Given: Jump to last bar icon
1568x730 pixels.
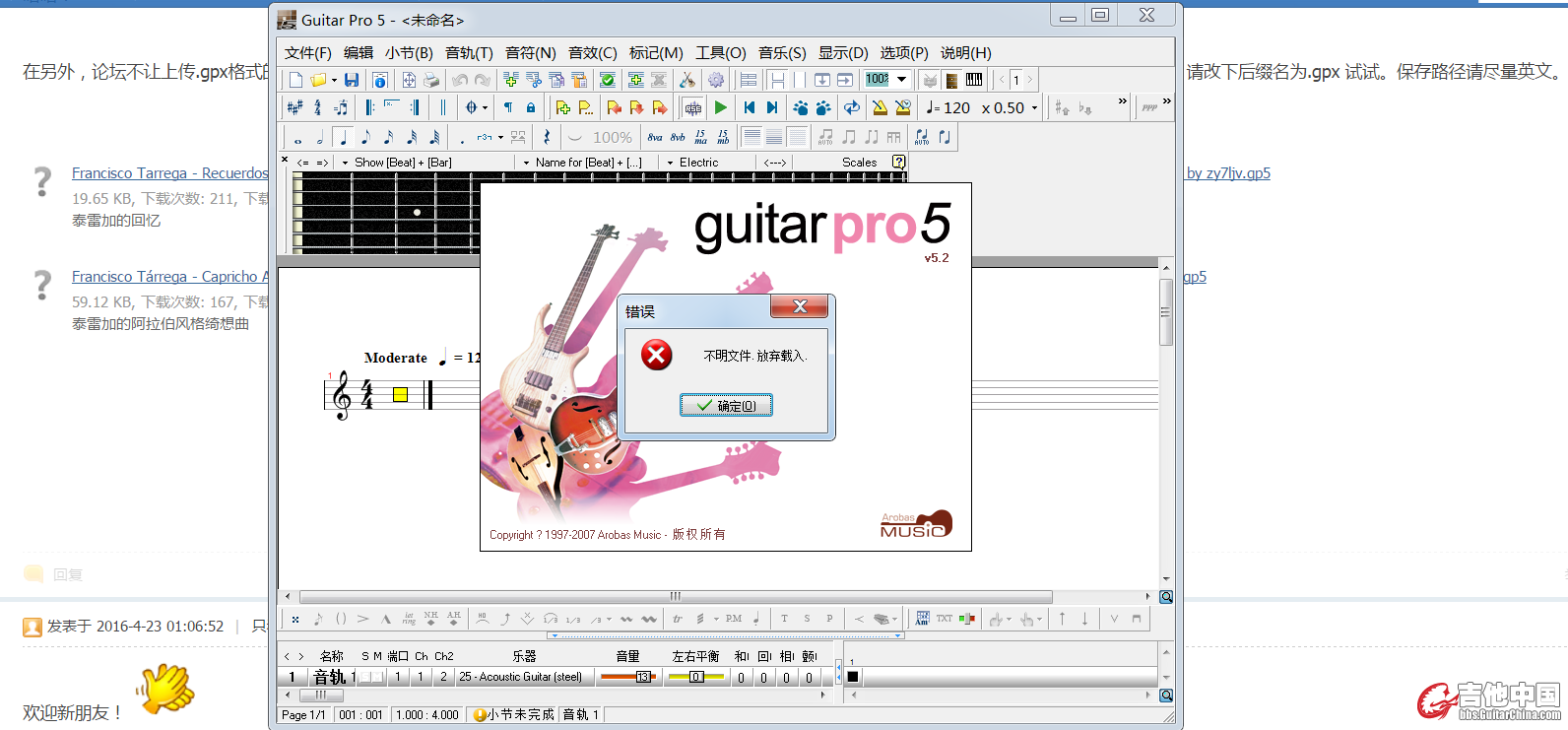Looking at the screenshot, I should click(772, 107).
